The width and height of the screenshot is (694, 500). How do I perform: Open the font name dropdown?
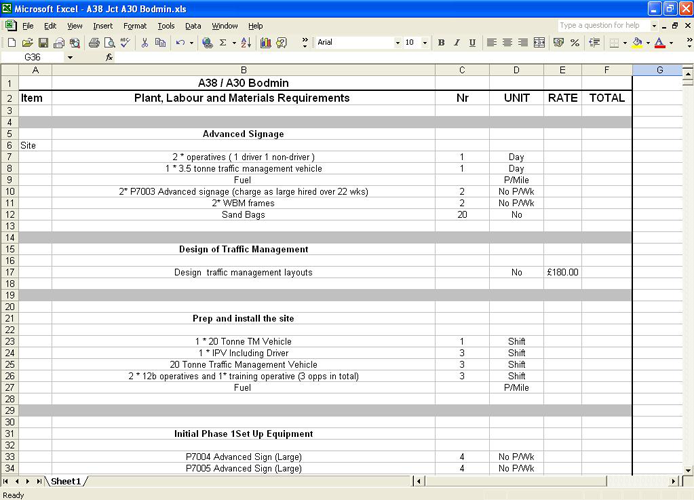397,42
